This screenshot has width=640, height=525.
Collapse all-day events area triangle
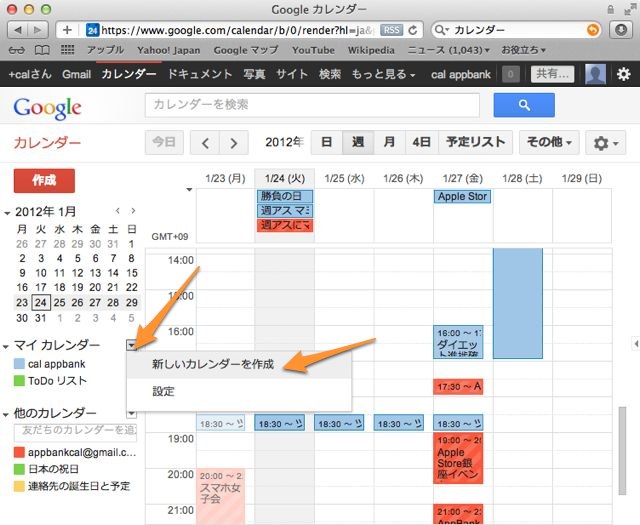(x=189, y=189)
